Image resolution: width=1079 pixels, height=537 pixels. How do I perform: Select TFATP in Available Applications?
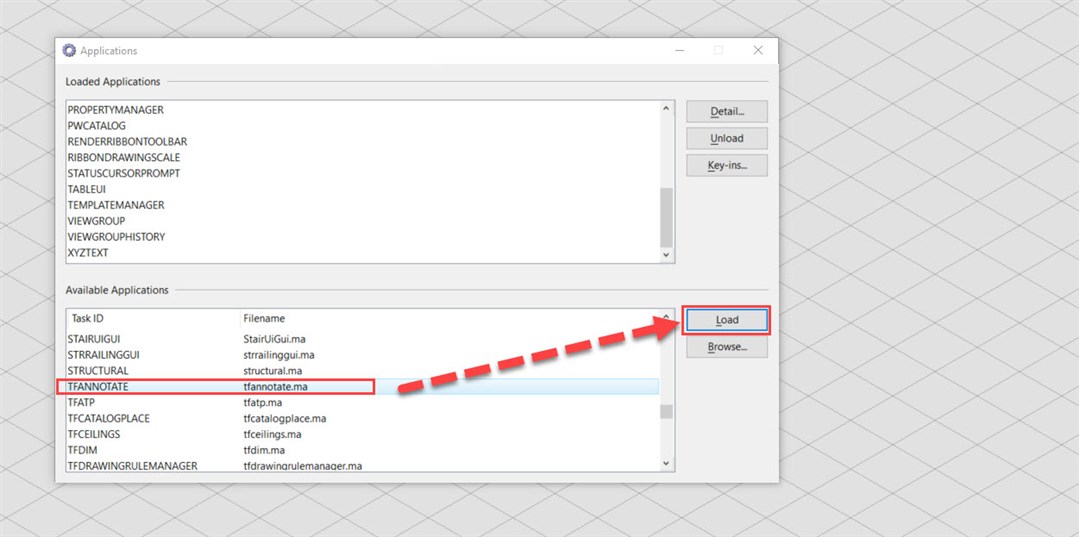(x=362, y=403)
